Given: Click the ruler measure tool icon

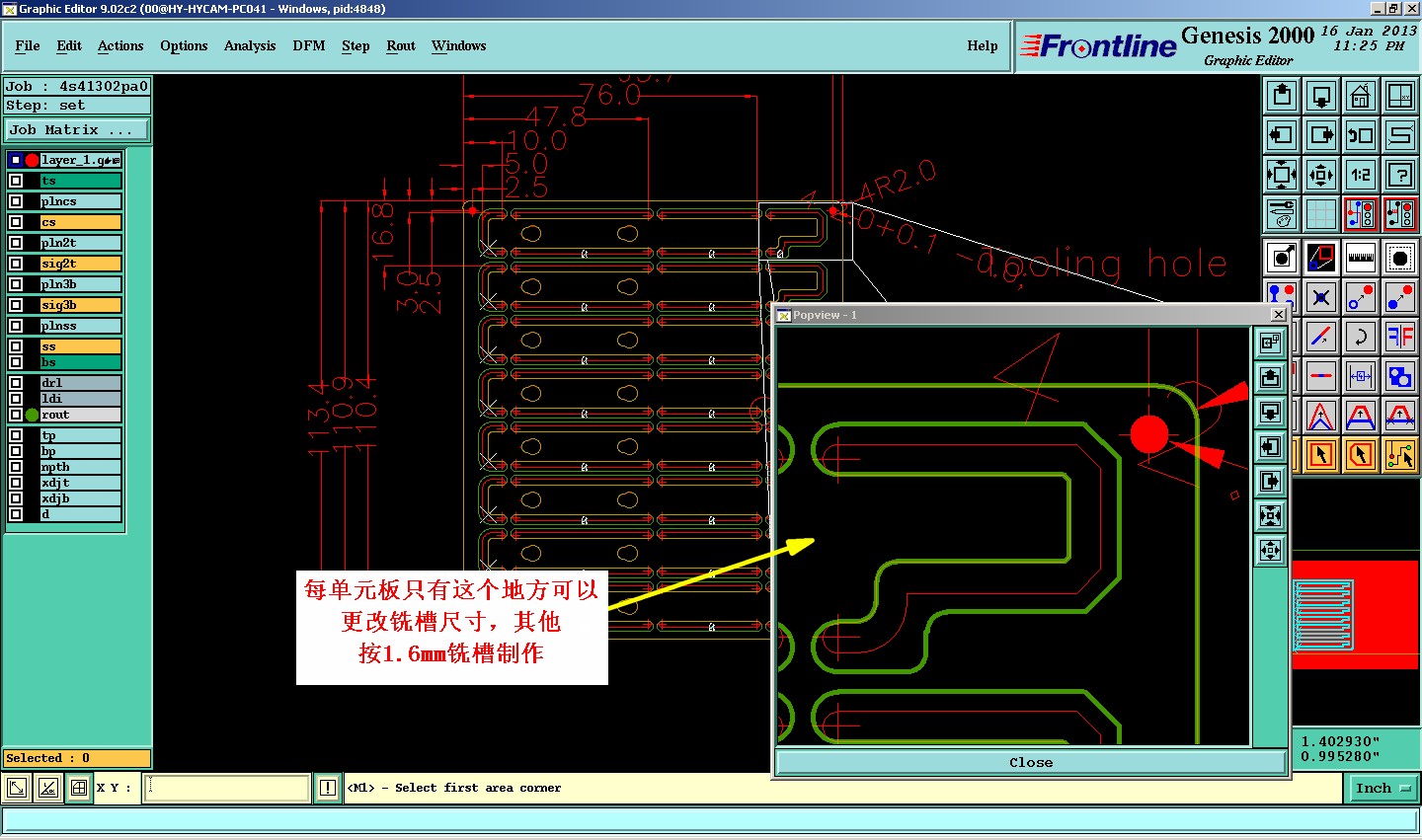Looking at the screenshot, I should pyautogui.click(x=1361, y=258).
